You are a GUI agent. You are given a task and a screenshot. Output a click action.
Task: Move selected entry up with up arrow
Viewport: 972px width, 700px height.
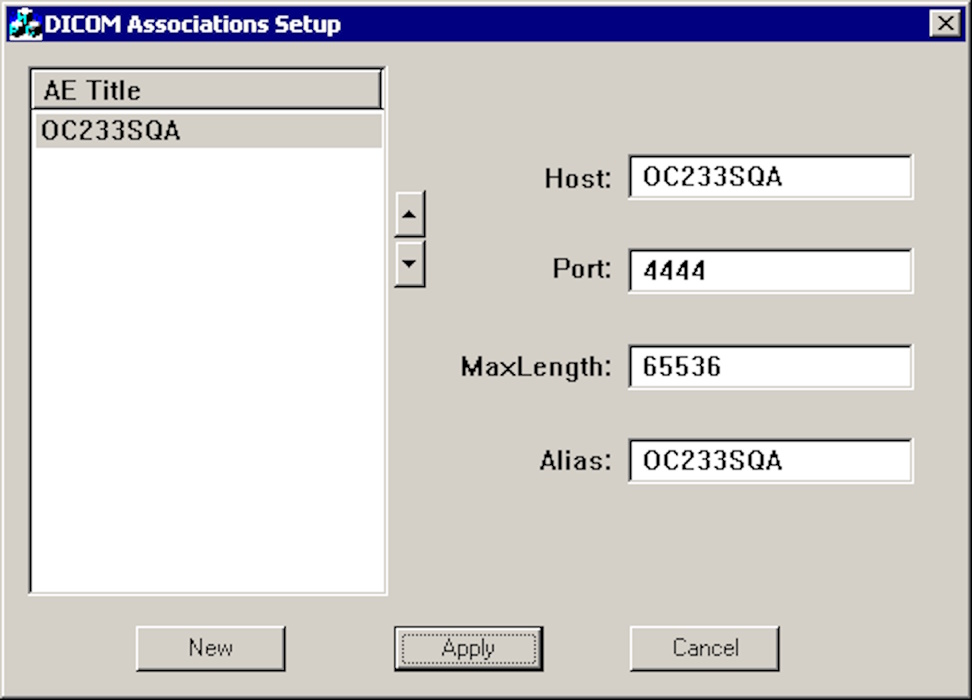tap(410, 215)
